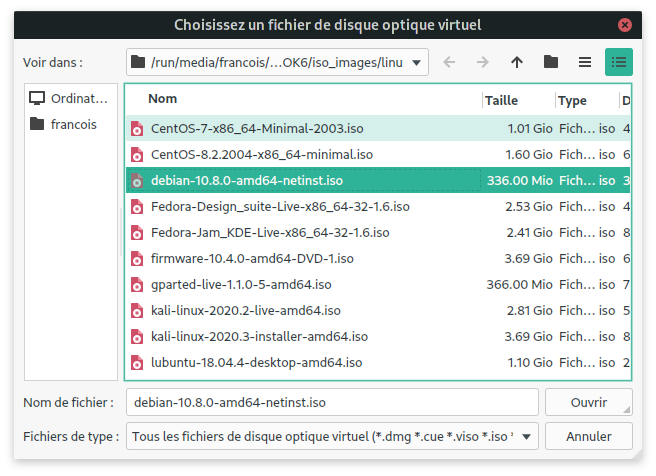Switch to detail view mode

pyautogui.click(x=618, y=62)
